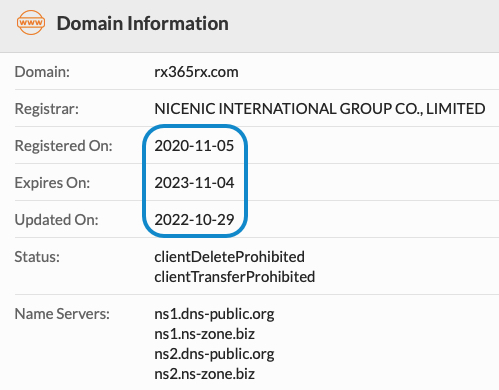Click the Expires On: label
The image size is (499, 390).
point(52,183)
